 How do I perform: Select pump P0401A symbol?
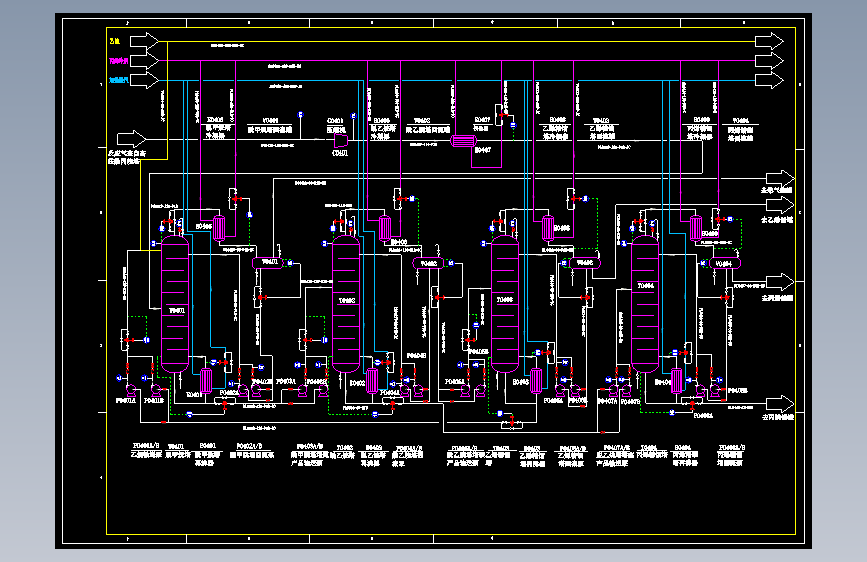tap(130, 390)
